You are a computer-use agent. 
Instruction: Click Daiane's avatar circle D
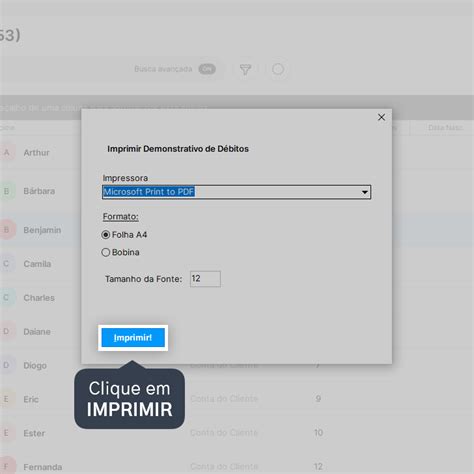[x=6, y=331]
